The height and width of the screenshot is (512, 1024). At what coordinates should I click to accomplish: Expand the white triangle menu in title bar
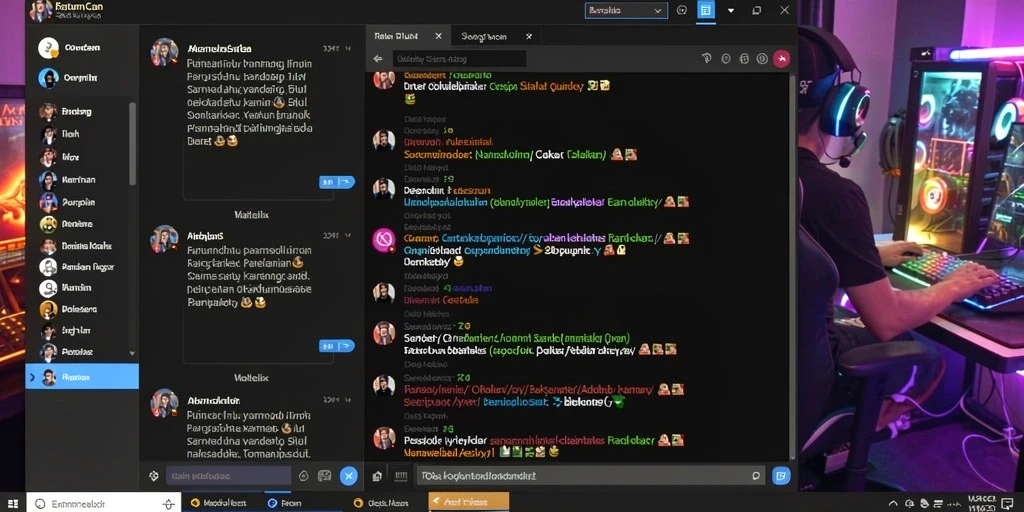pyautogui.click(x=731, y=10)
